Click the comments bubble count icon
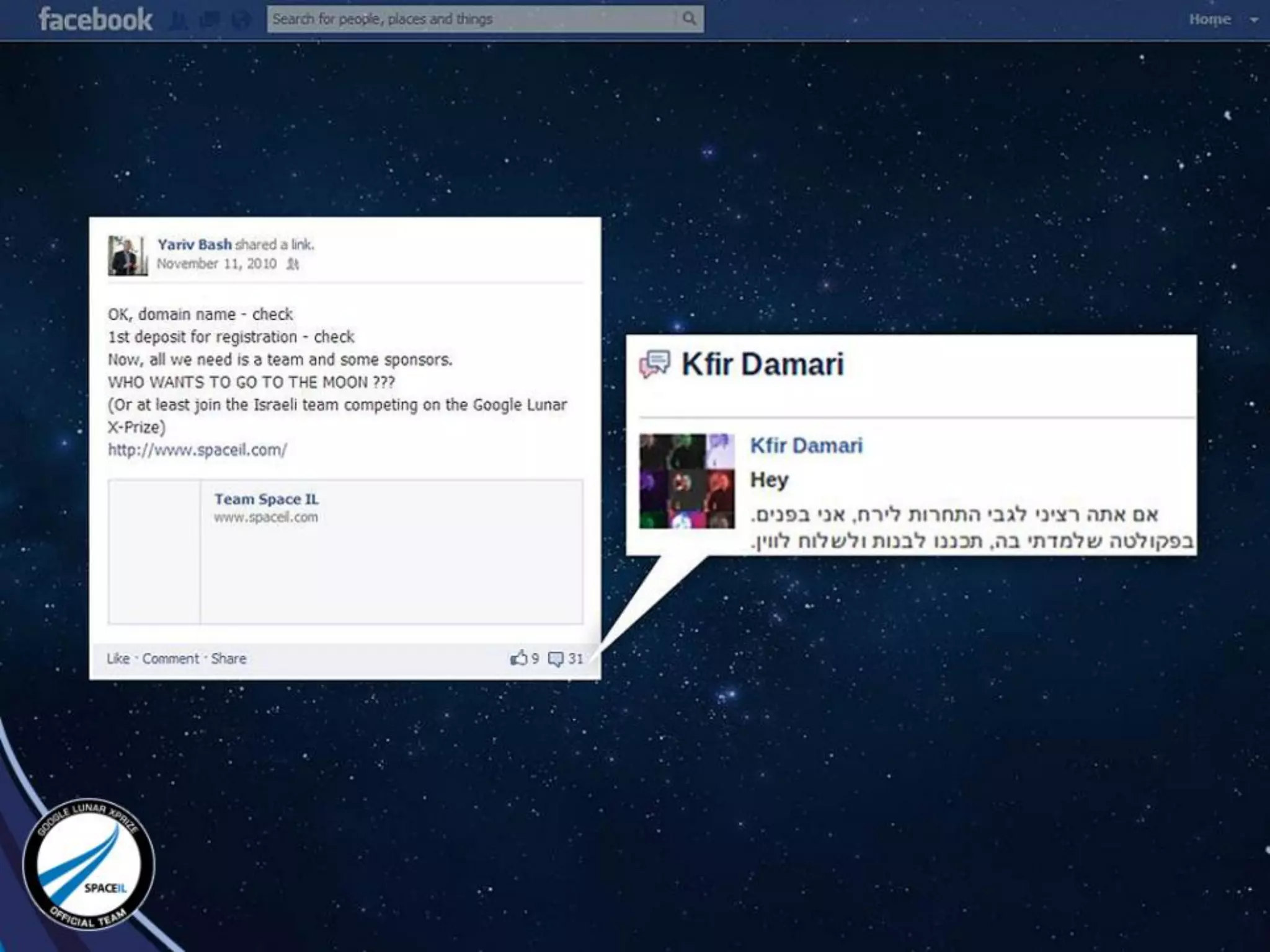Image resolution: width=1270 pixels, height=952 pixels. [x=556, y=659]
